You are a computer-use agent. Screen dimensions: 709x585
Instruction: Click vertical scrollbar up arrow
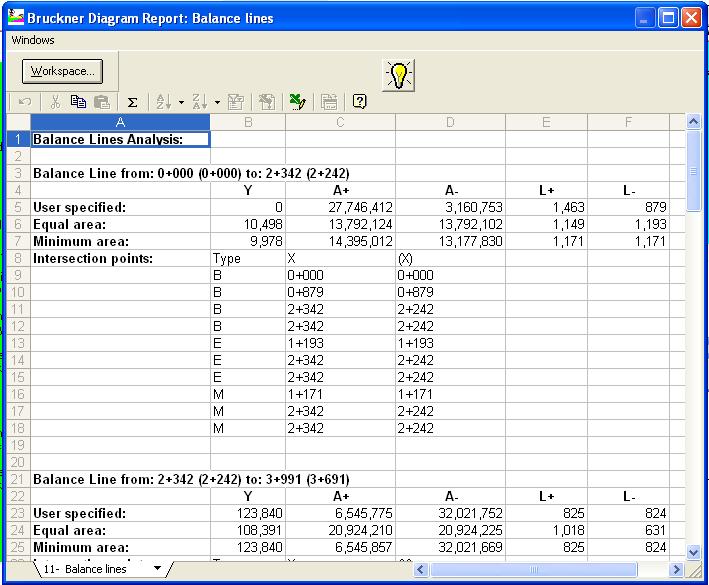694,122
